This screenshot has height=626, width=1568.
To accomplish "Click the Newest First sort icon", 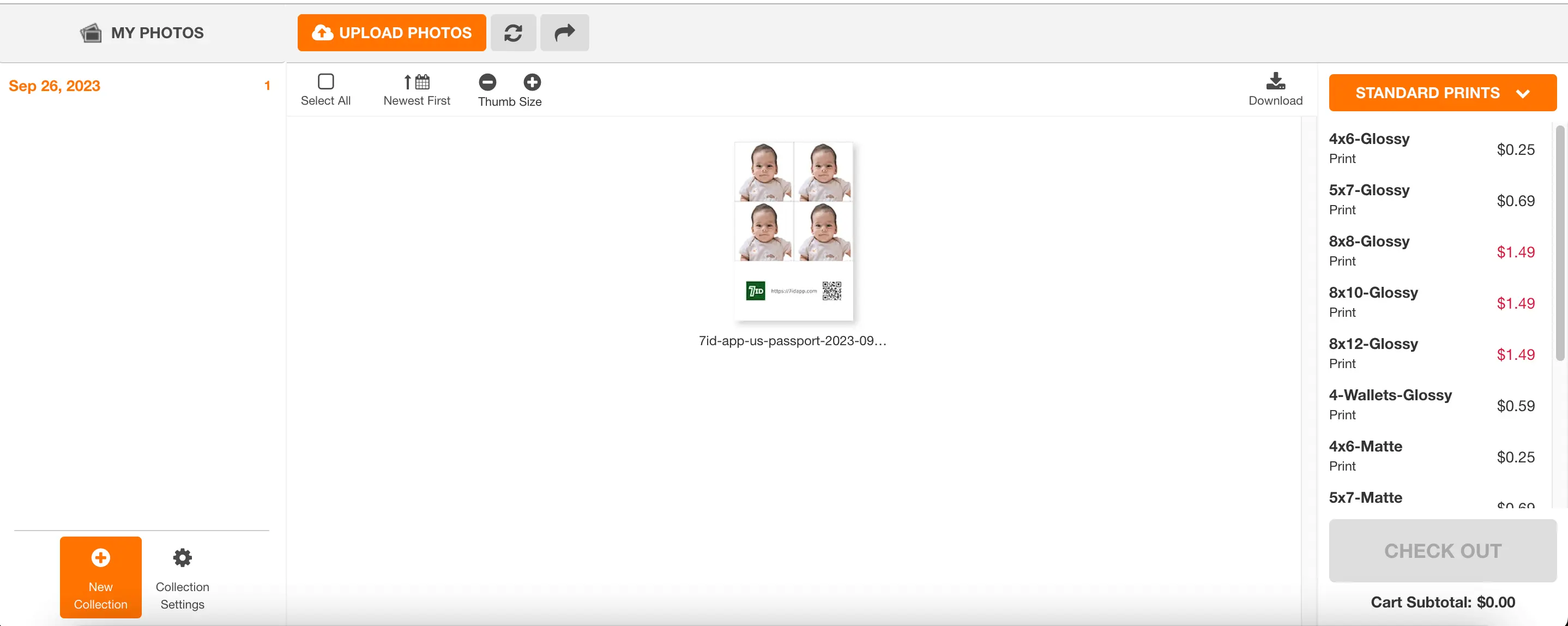I will click(x=417, y=81).
